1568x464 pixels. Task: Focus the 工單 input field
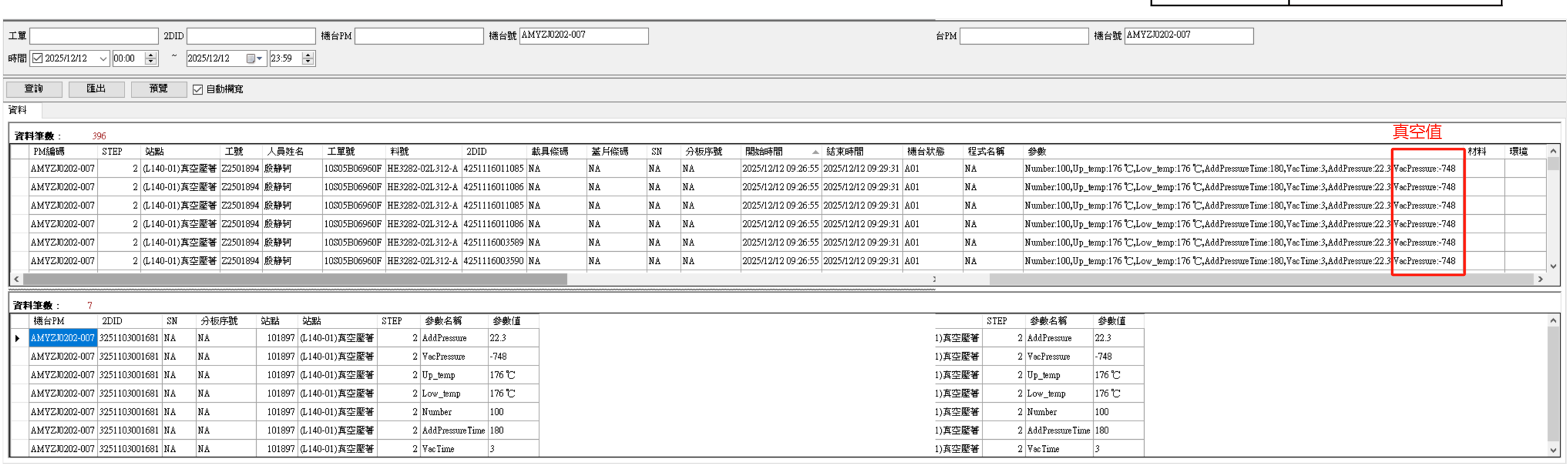point(94,36)
